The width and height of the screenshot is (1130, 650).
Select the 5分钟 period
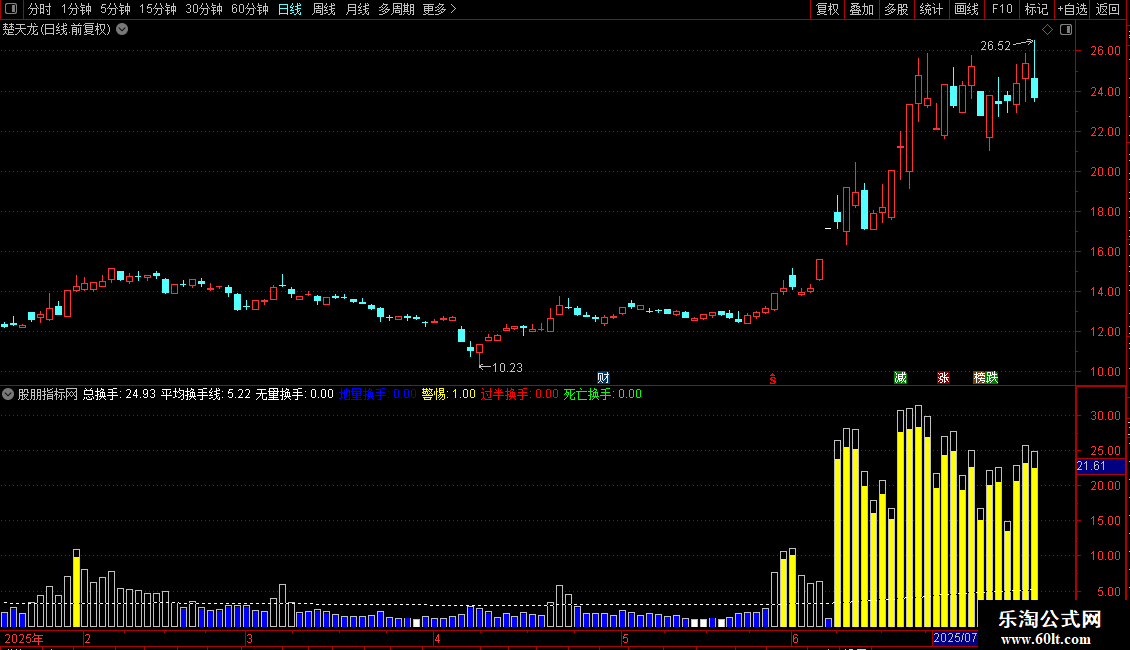point(115,9)
